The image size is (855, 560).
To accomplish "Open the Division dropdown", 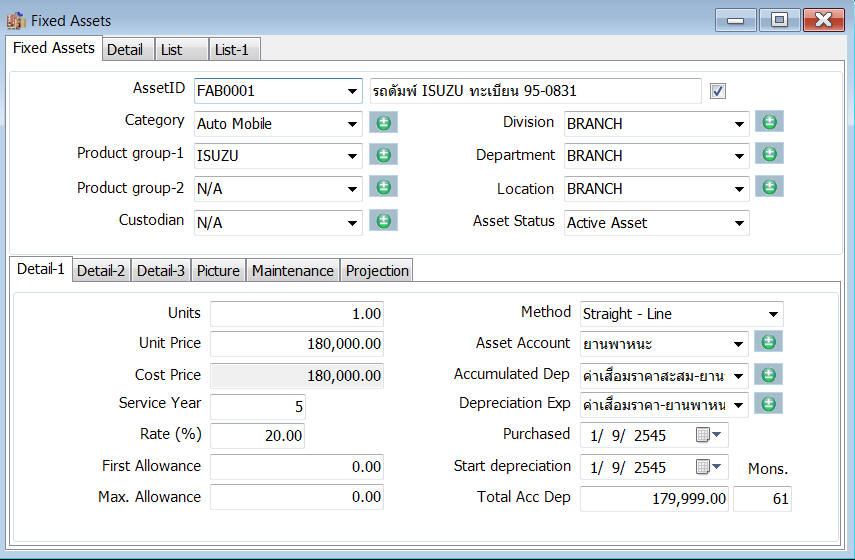I will coord(739,124).
